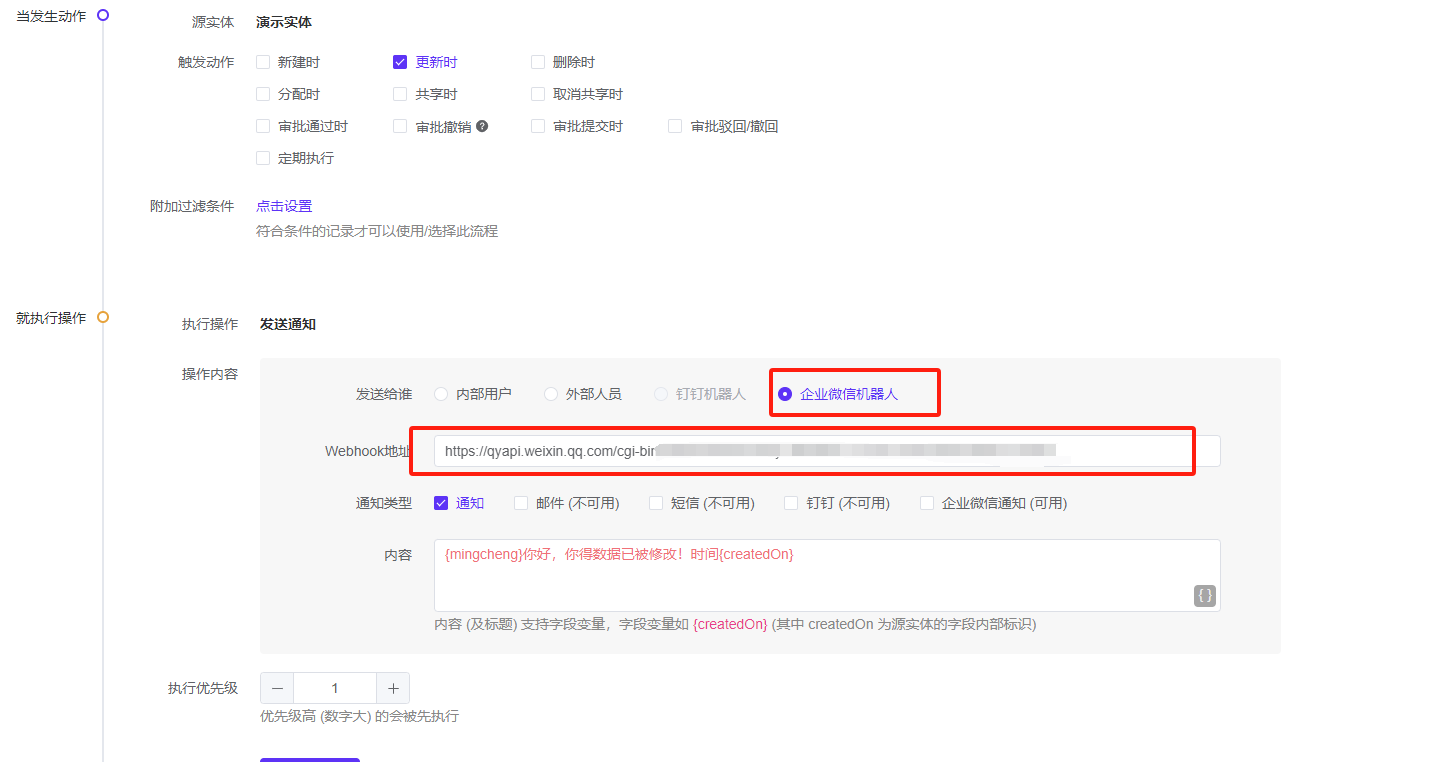Click the priority number input field
The image size is (1447, 762).
(335, 688)
